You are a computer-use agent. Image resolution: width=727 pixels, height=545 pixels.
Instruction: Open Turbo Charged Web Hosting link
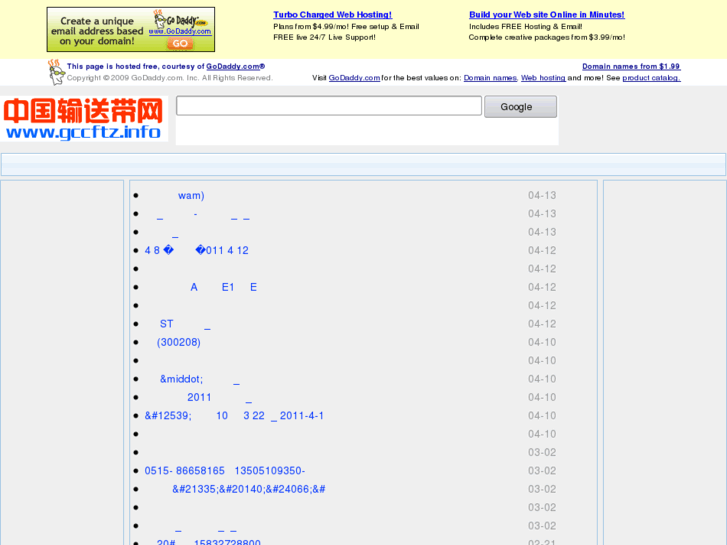pos(332,15)
